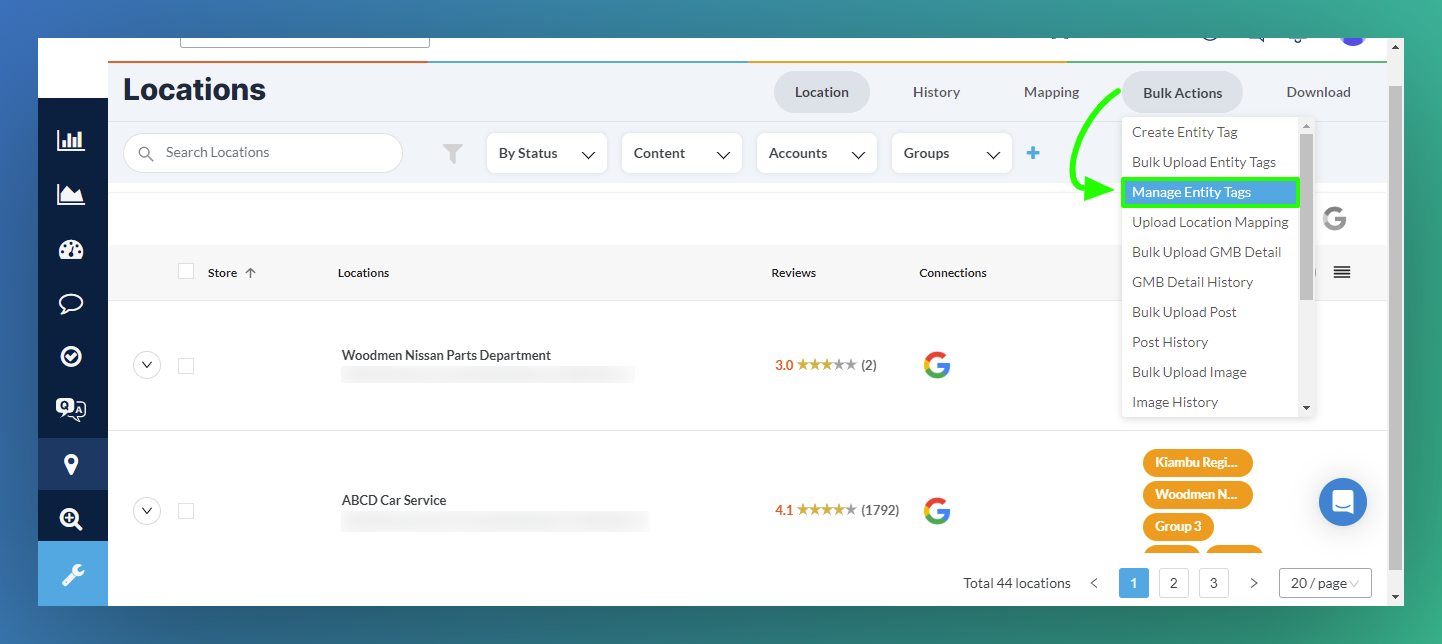Open the Accounts dropdown
1442x644 pixels.
coord(817,153)
